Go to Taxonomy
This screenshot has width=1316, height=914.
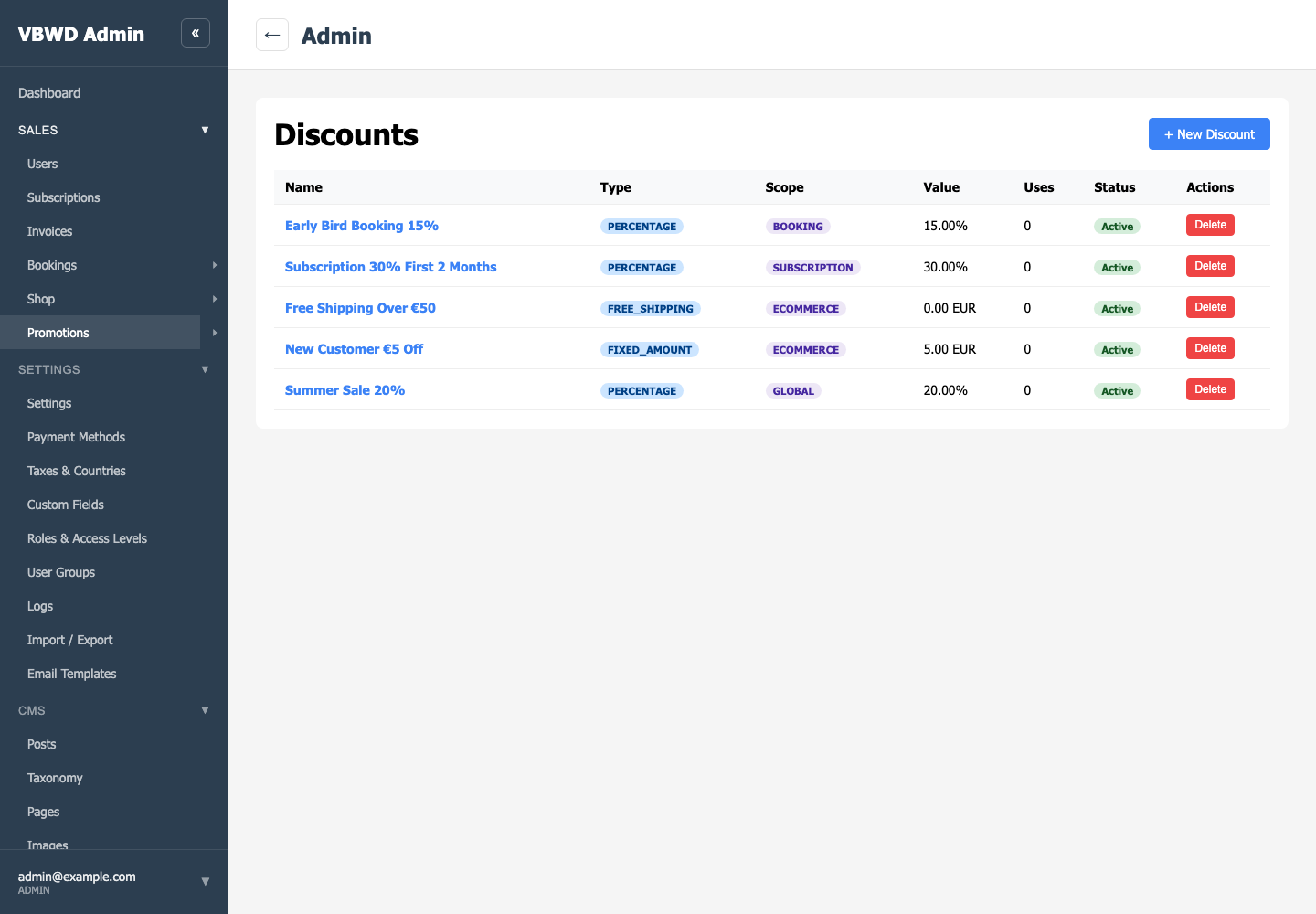coord(55,778)
